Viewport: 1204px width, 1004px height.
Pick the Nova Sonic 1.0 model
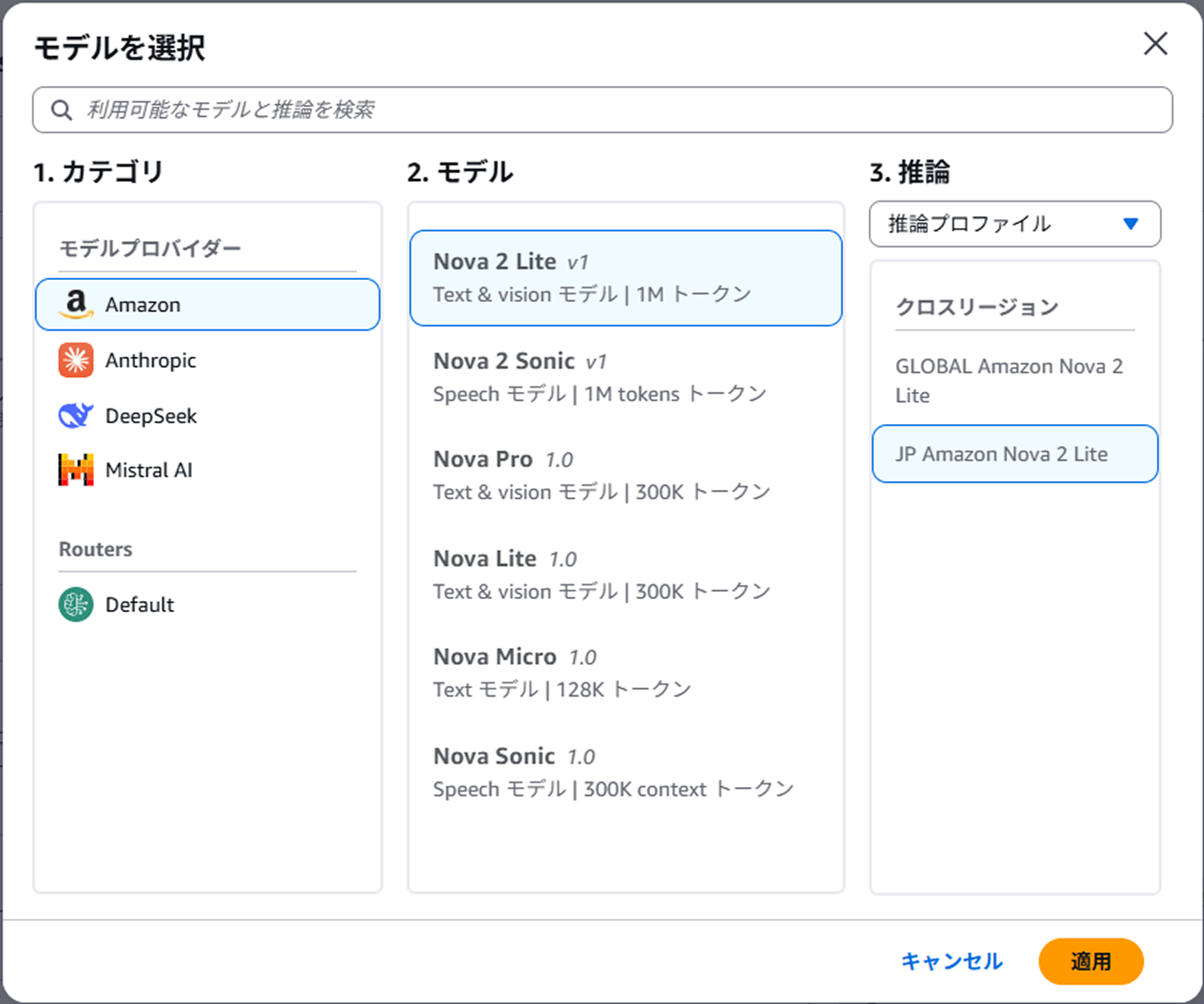coord(625,772)
